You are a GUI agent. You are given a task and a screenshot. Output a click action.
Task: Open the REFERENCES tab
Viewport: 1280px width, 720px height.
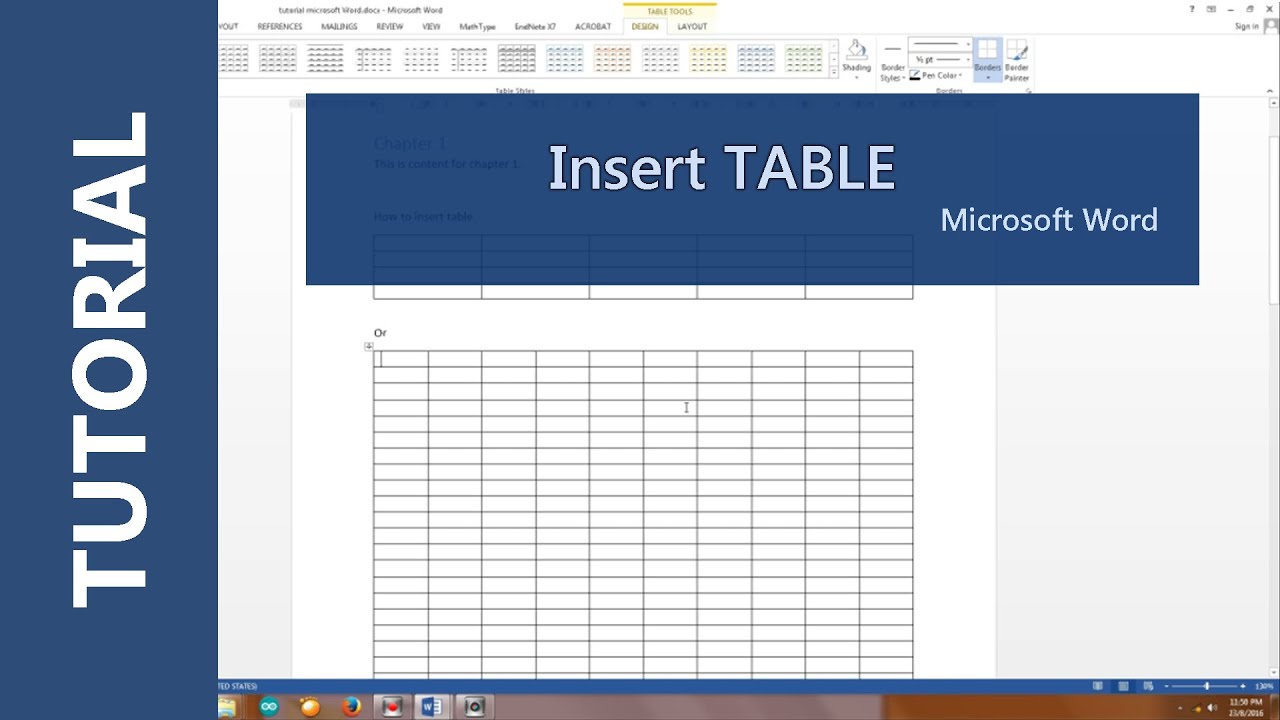pos(280,26)
